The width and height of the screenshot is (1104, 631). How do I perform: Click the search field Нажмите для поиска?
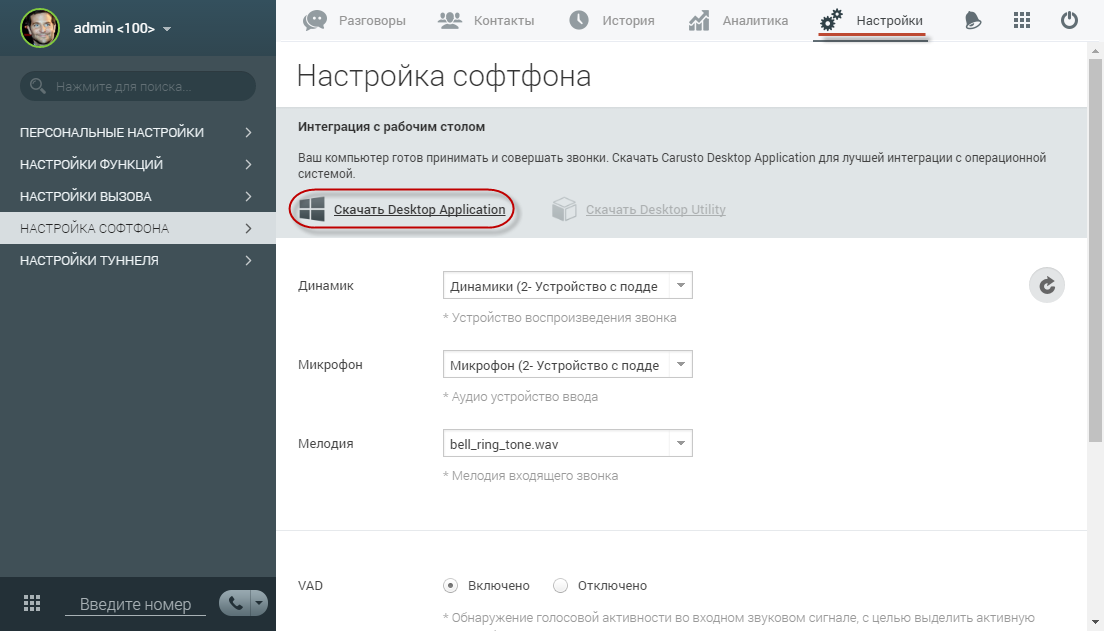138,86
